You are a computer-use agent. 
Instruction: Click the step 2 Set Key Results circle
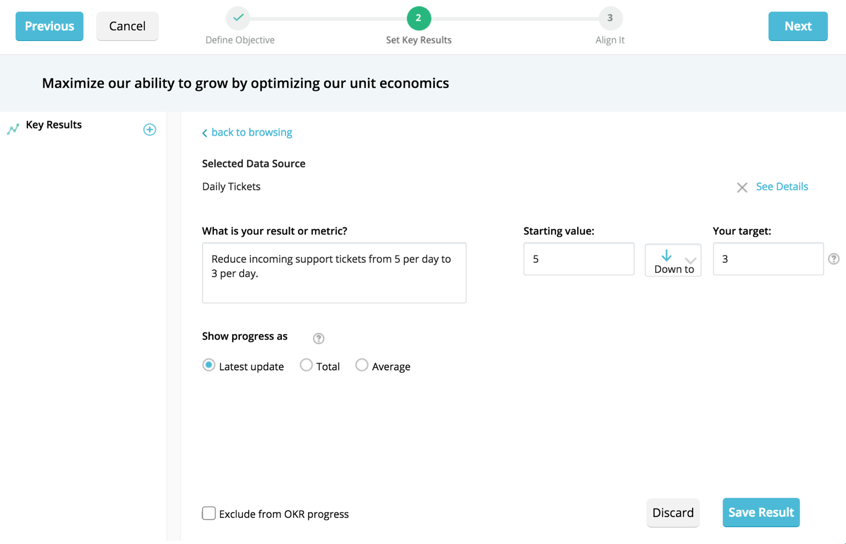[x=418, y=18]
